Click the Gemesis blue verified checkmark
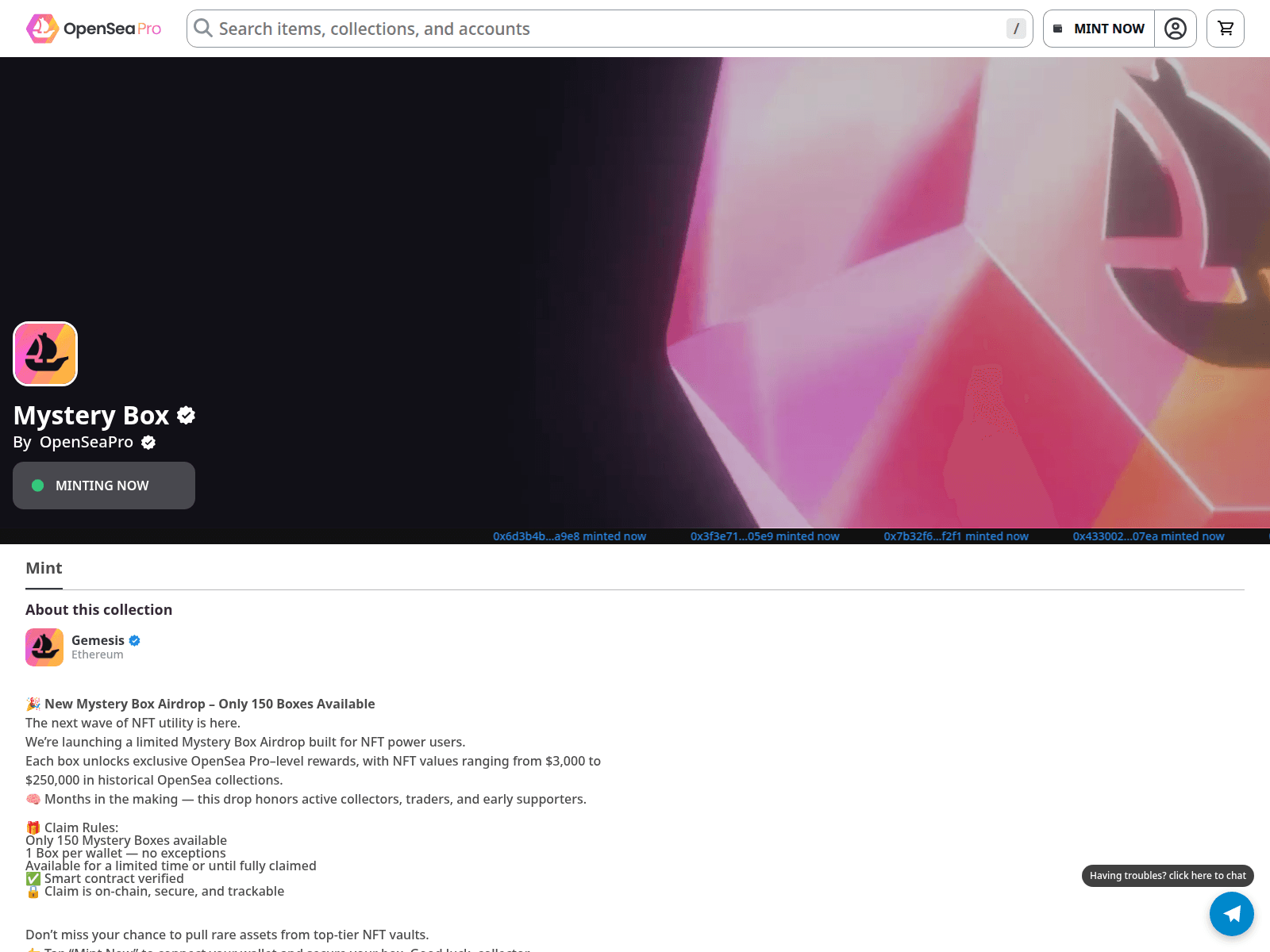 (x=135, y=640)
